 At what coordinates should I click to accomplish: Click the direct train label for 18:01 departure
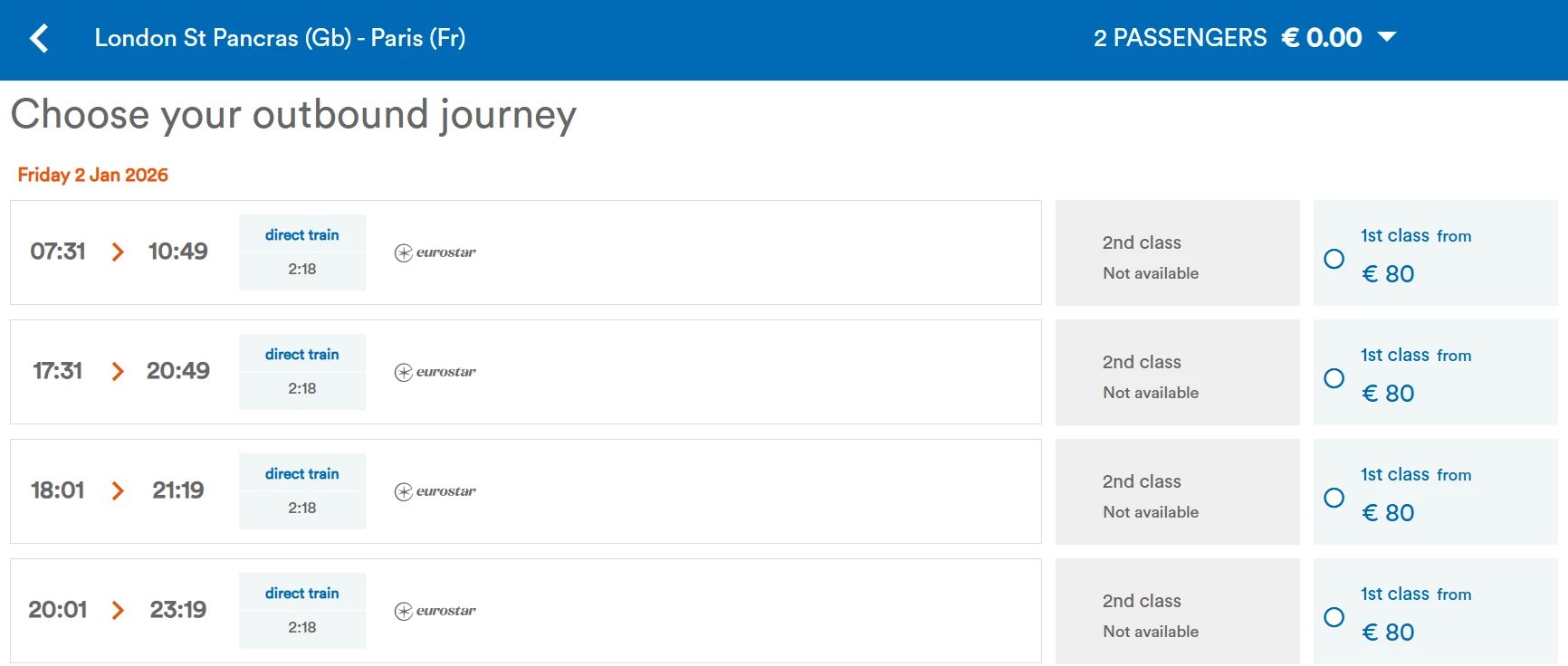[x=301, y=473]
